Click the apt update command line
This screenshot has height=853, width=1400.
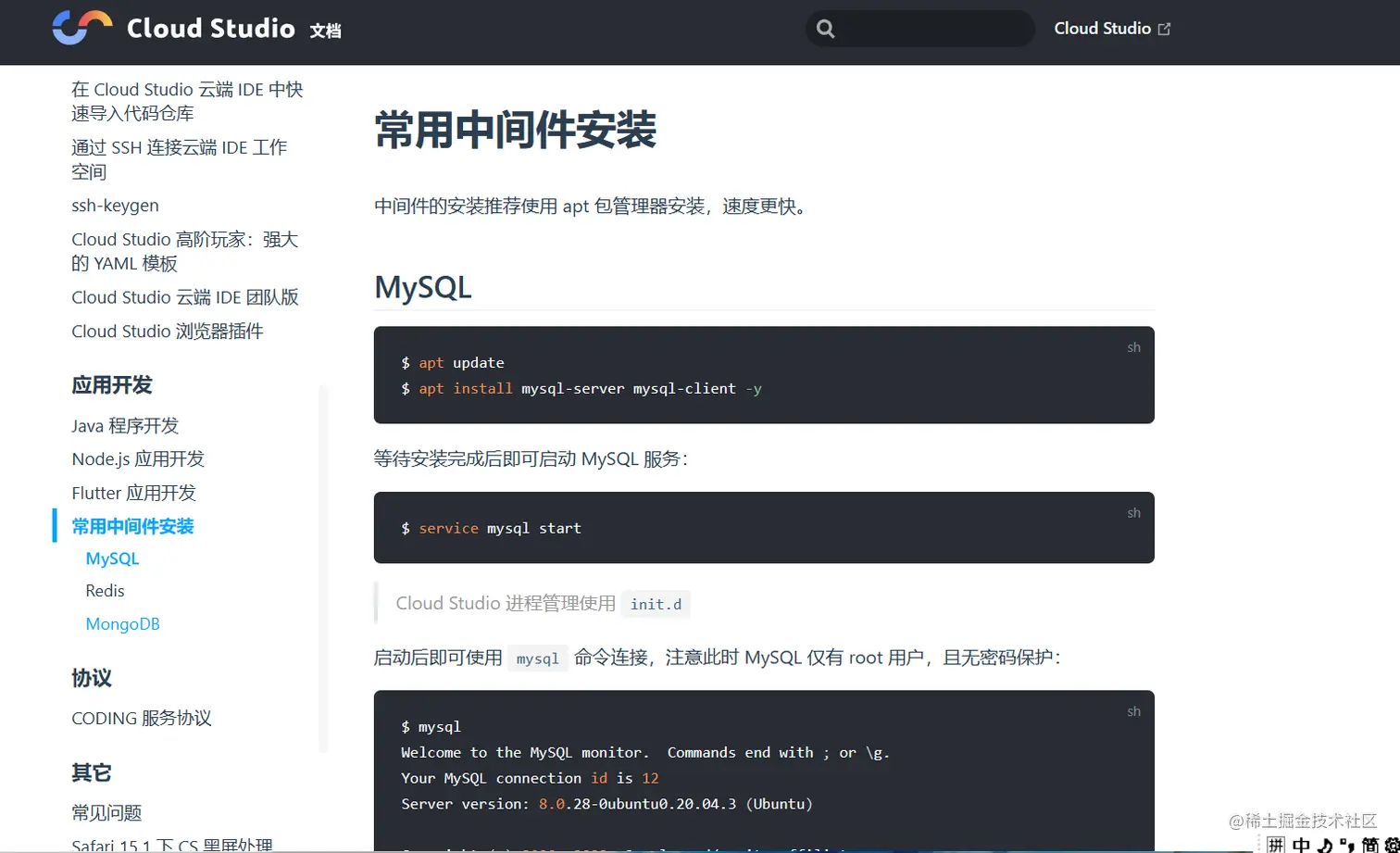pyautogui.click(x=453, y=363)
